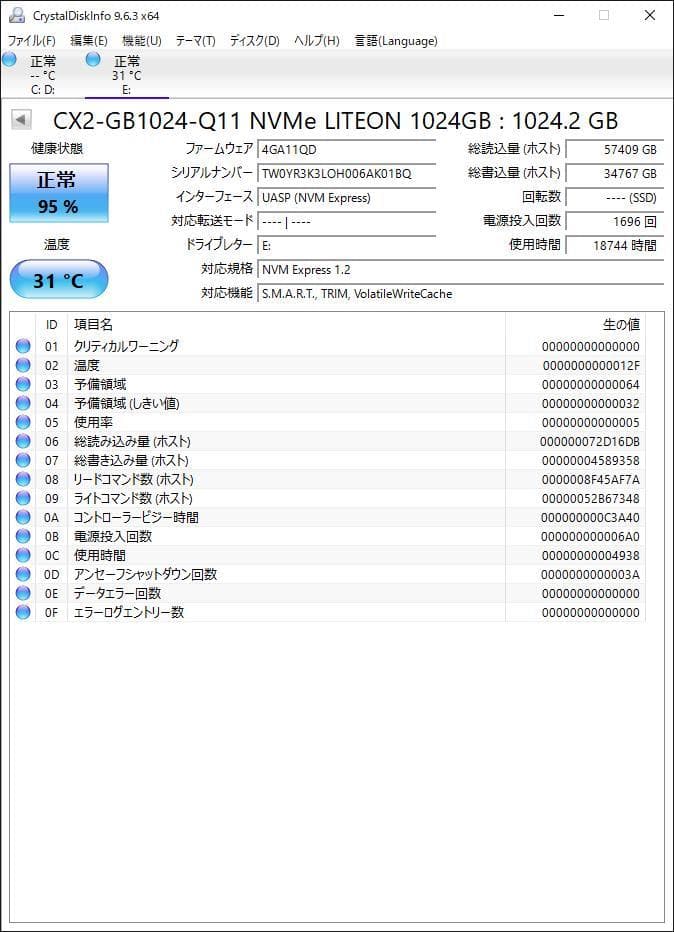
Task: Open the 機能(U) menu
Action: click(141, 40)
